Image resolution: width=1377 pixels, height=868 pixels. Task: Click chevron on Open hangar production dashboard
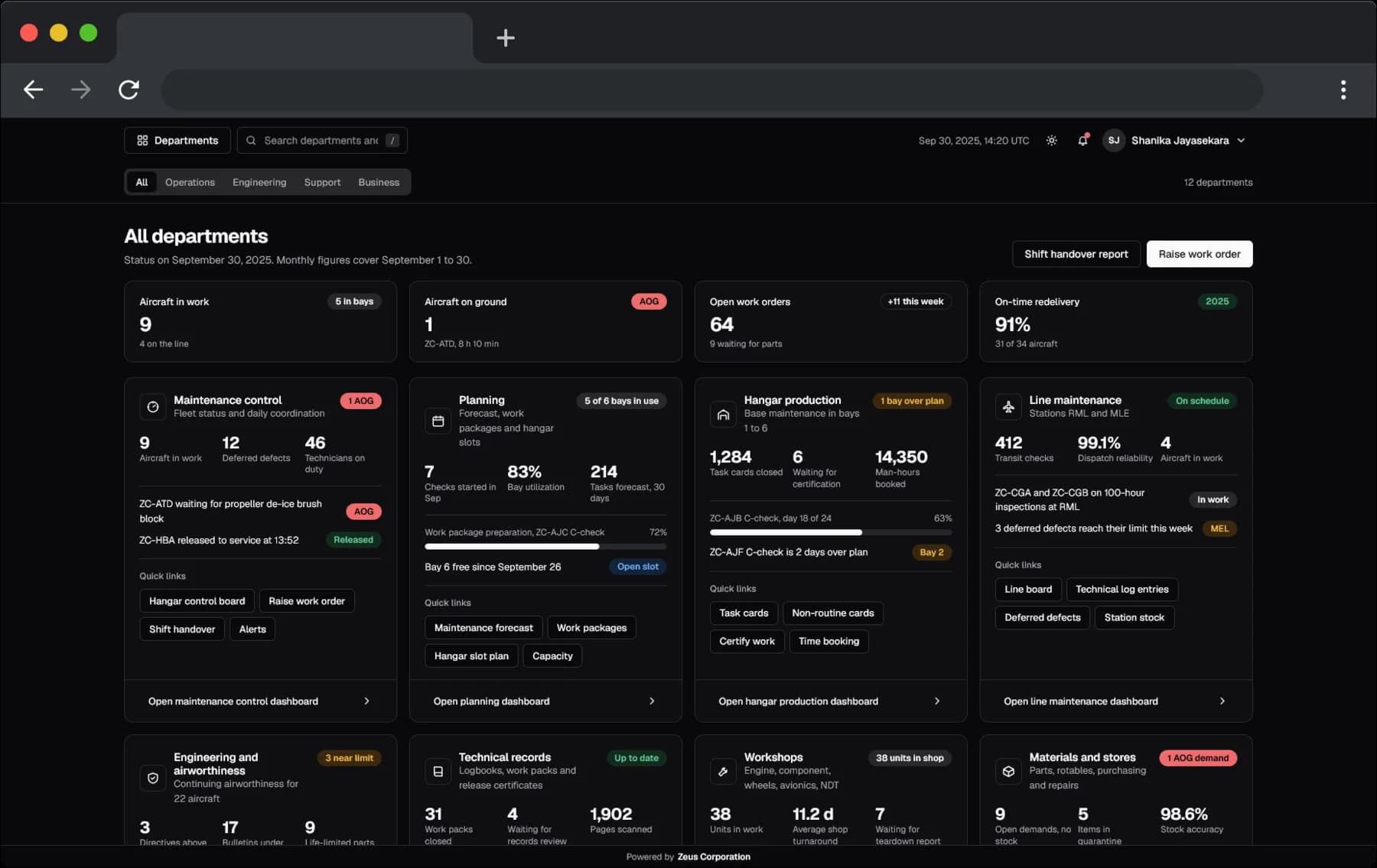[x=937, y=701]
